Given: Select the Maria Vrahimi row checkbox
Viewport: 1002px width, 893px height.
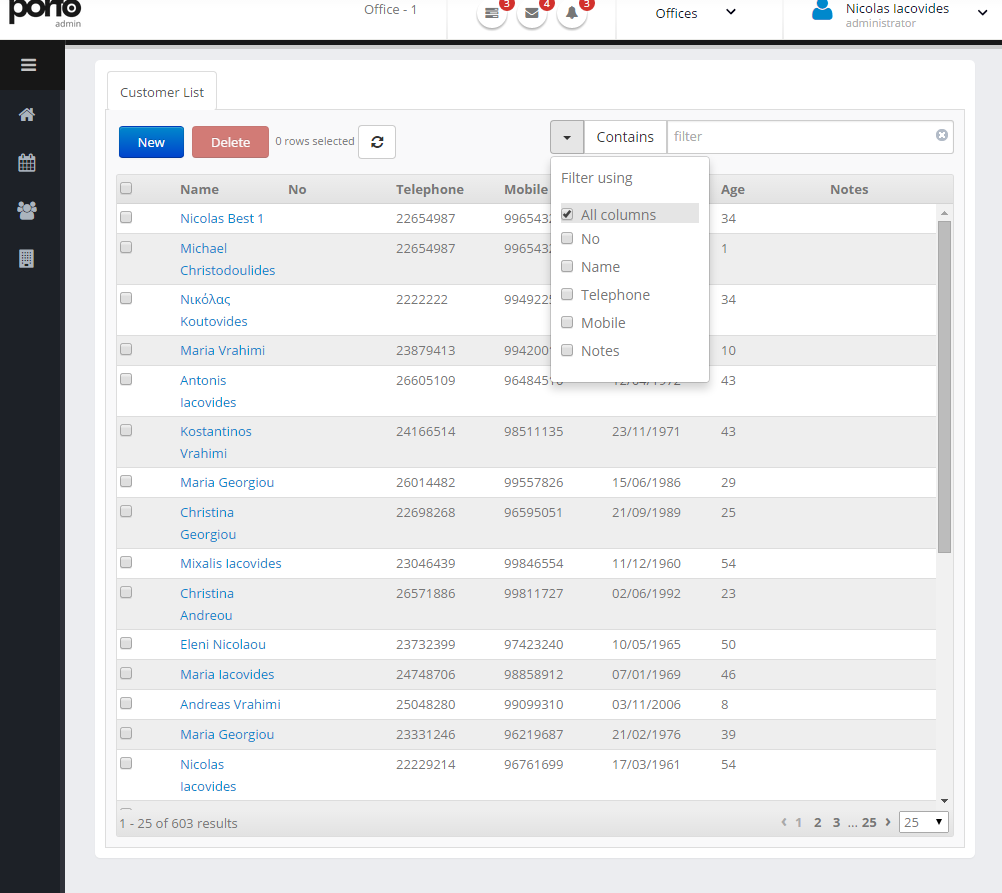Looking at the screenshot, I should tap(126, 349).
